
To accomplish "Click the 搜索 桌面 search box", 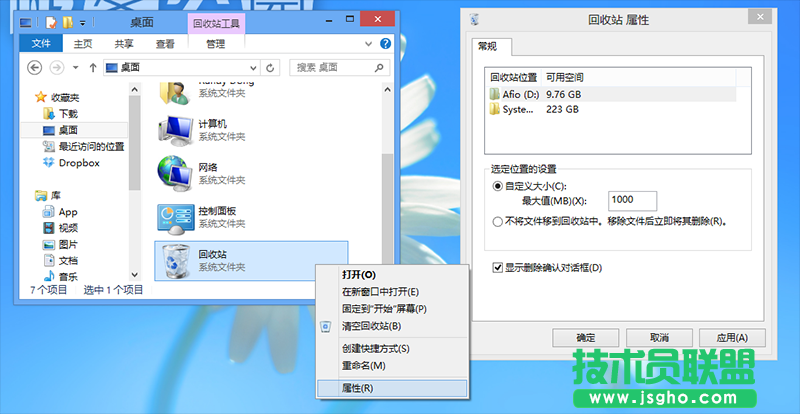I will [339, 67].
